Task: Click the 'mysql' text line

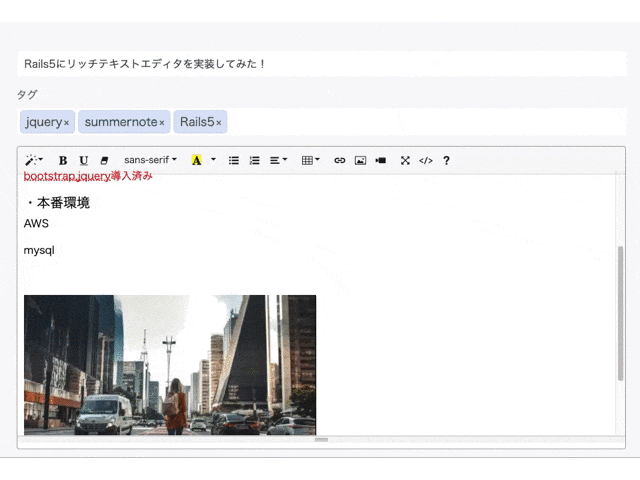Action: 39,250
